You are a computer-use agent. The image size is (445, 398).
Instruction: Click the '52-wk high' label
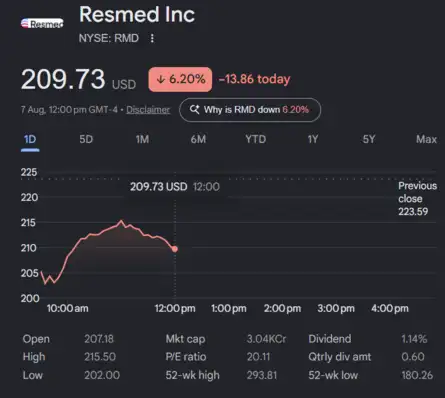pyautogui.click(x=193, y=375)
